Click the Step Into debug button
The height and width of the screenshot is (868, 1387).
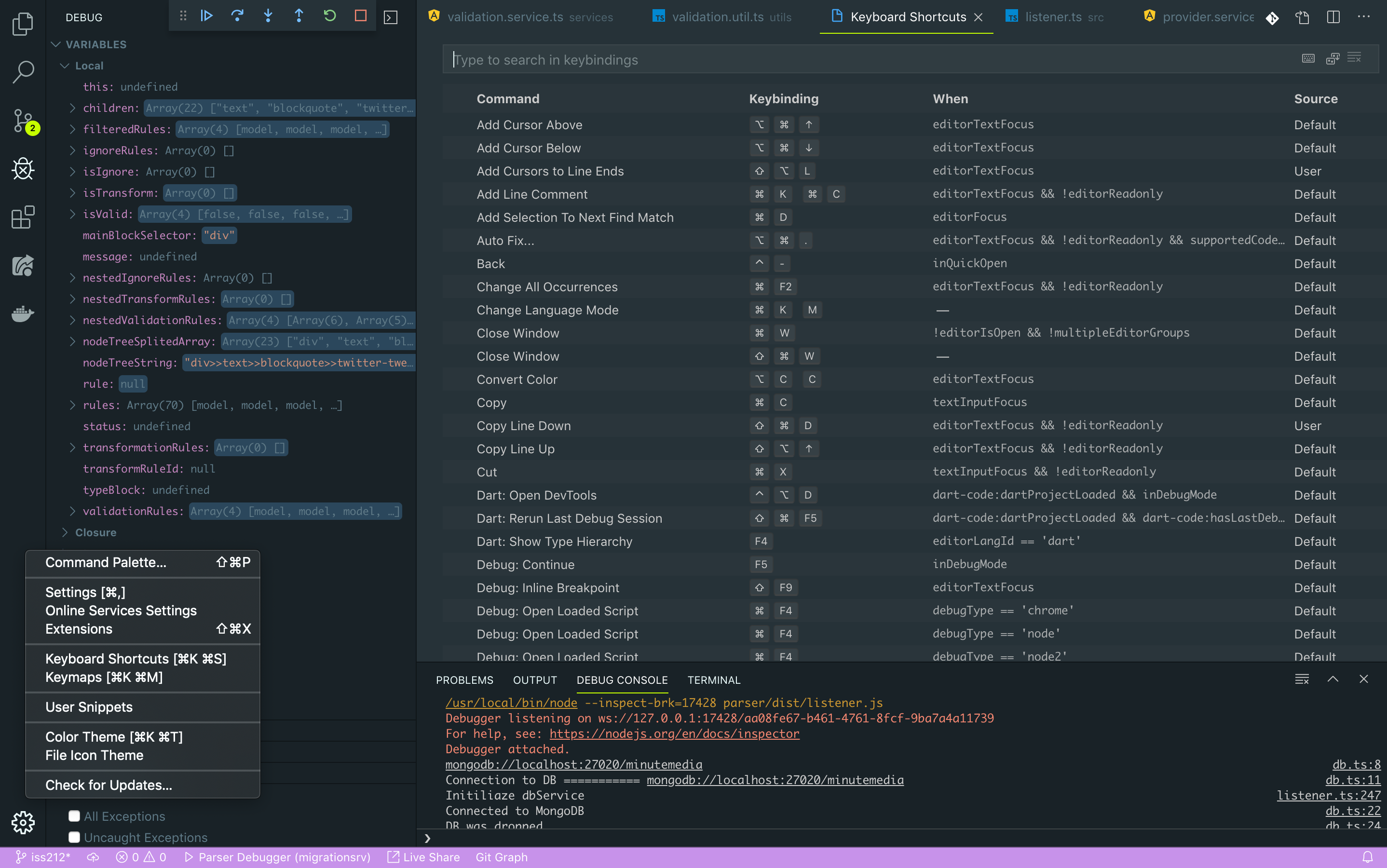tap(268, 16)
